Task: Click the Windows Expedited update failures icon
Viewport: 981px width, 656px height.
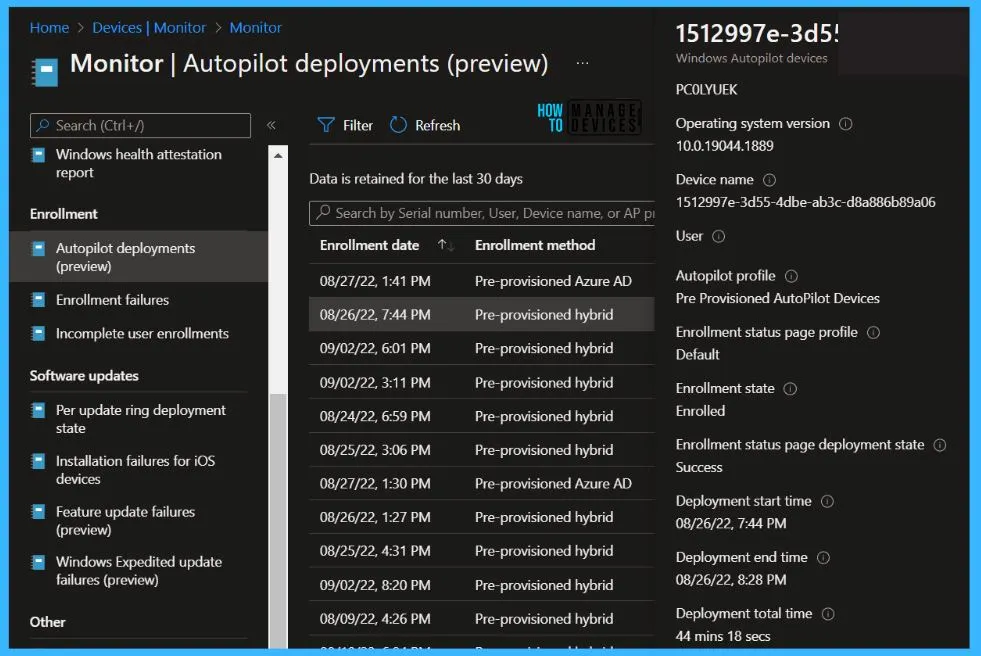Action: pos(38,562)
